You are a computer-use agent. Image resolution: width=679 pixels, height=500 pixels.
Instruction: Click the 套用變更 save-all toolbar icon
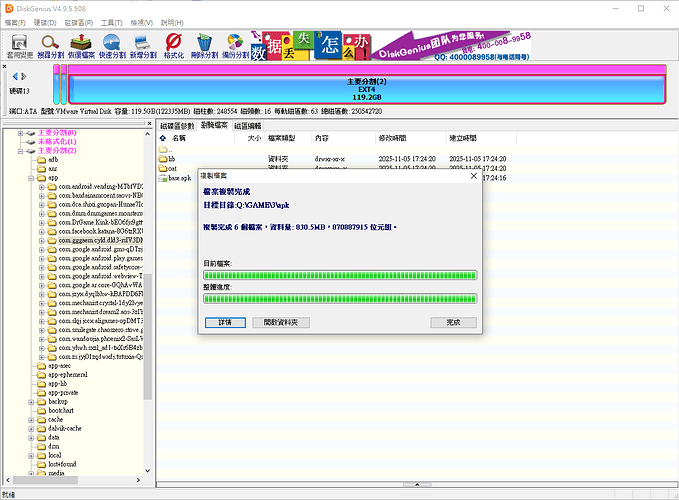19,43
